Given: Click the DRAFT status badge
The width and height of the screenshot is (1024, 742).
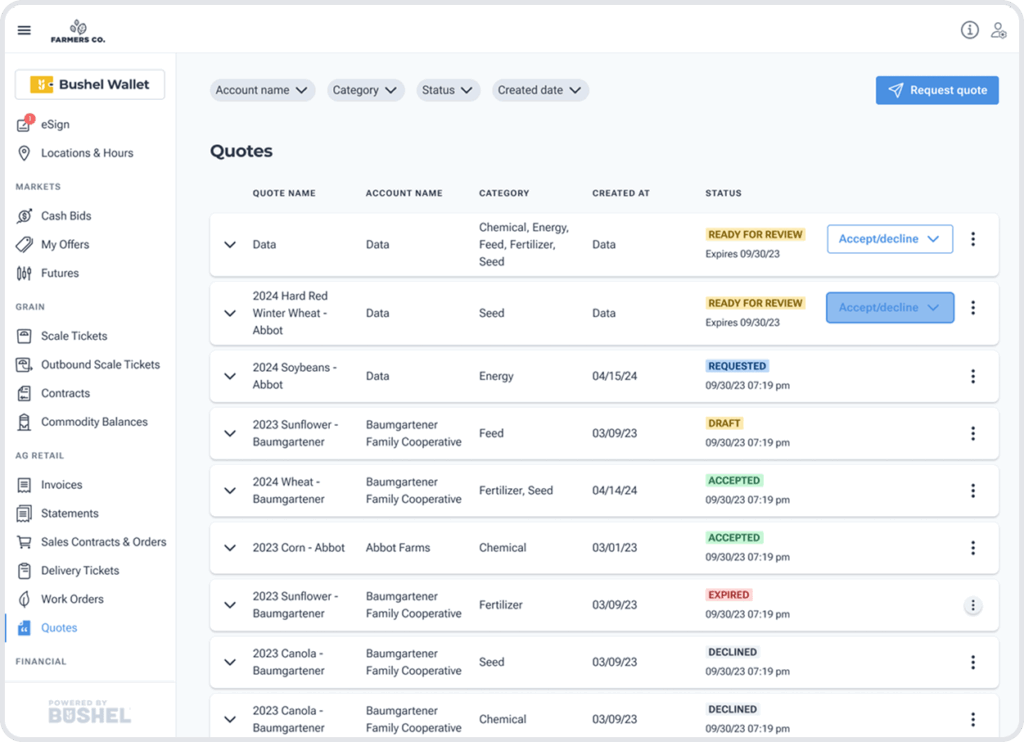Looking at the screenshot, I should coord(724,423).
